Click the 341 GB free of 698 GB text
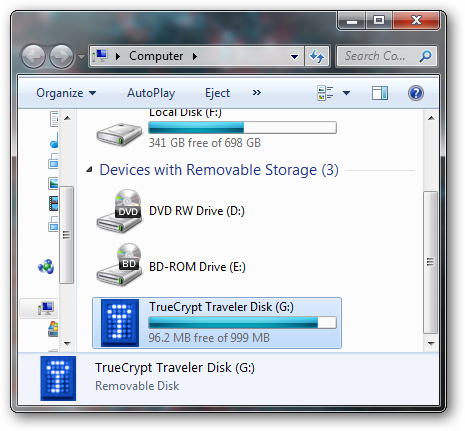This screenshot has width=465, height=431. pyautogui.click(x=205, y=143)
